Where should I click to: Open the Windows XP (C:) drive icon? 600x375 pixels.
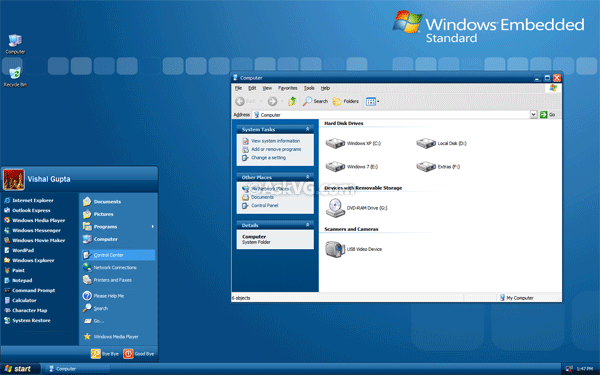point(335,144)
